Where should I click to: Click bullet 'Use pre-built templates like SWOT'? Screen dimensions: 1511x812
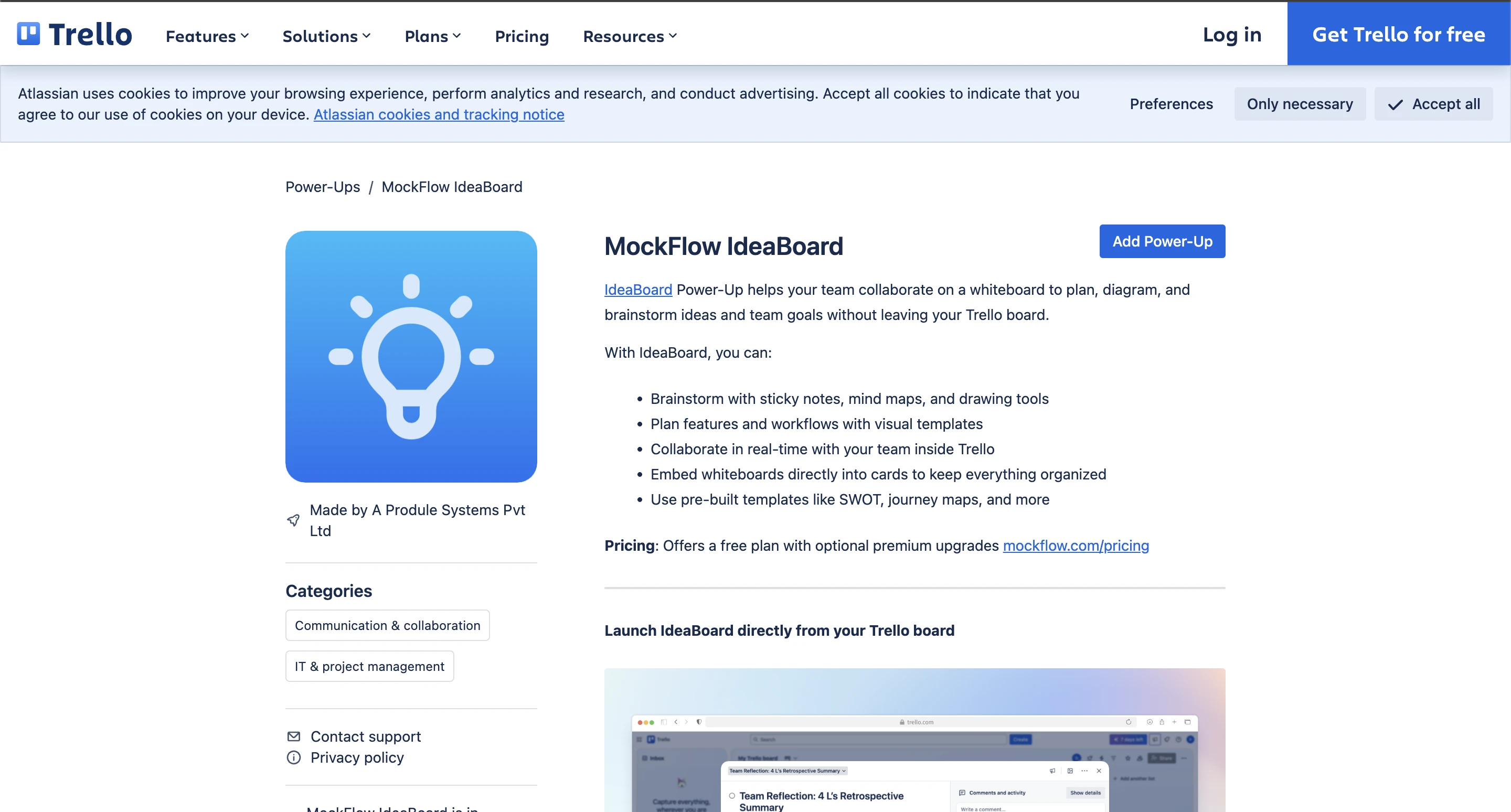(x=850, y=499)
